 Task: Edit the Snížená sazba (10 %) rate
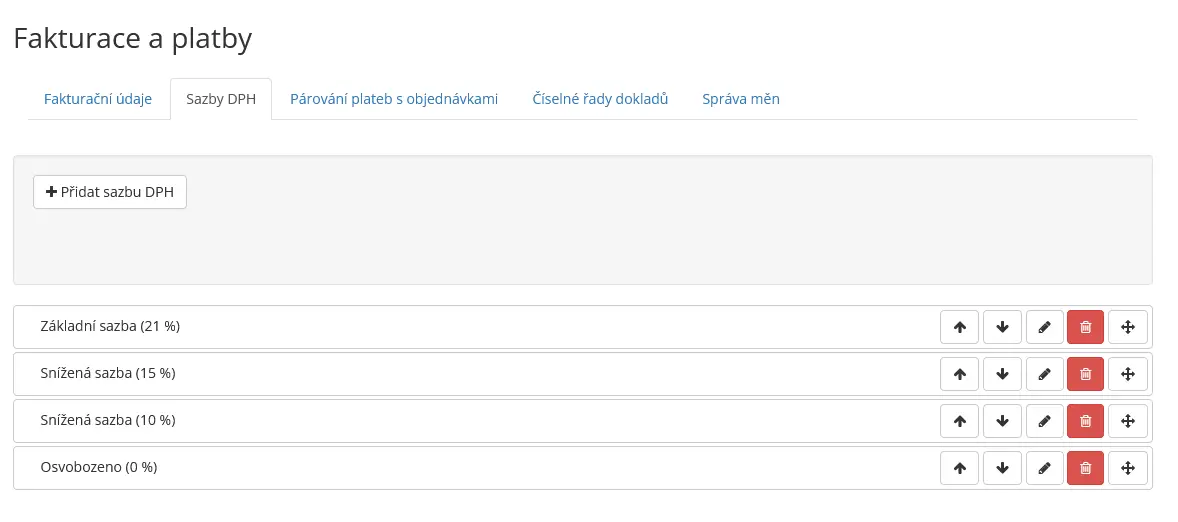pos(1044,421)
